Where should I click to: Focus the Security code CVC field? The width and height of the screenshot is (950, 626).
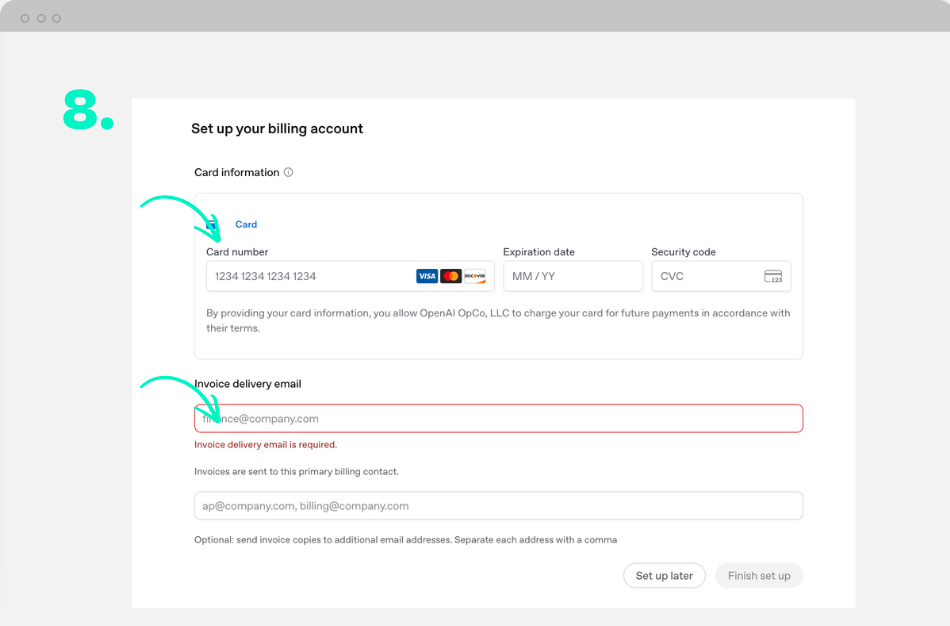click(x=721, y=276)
